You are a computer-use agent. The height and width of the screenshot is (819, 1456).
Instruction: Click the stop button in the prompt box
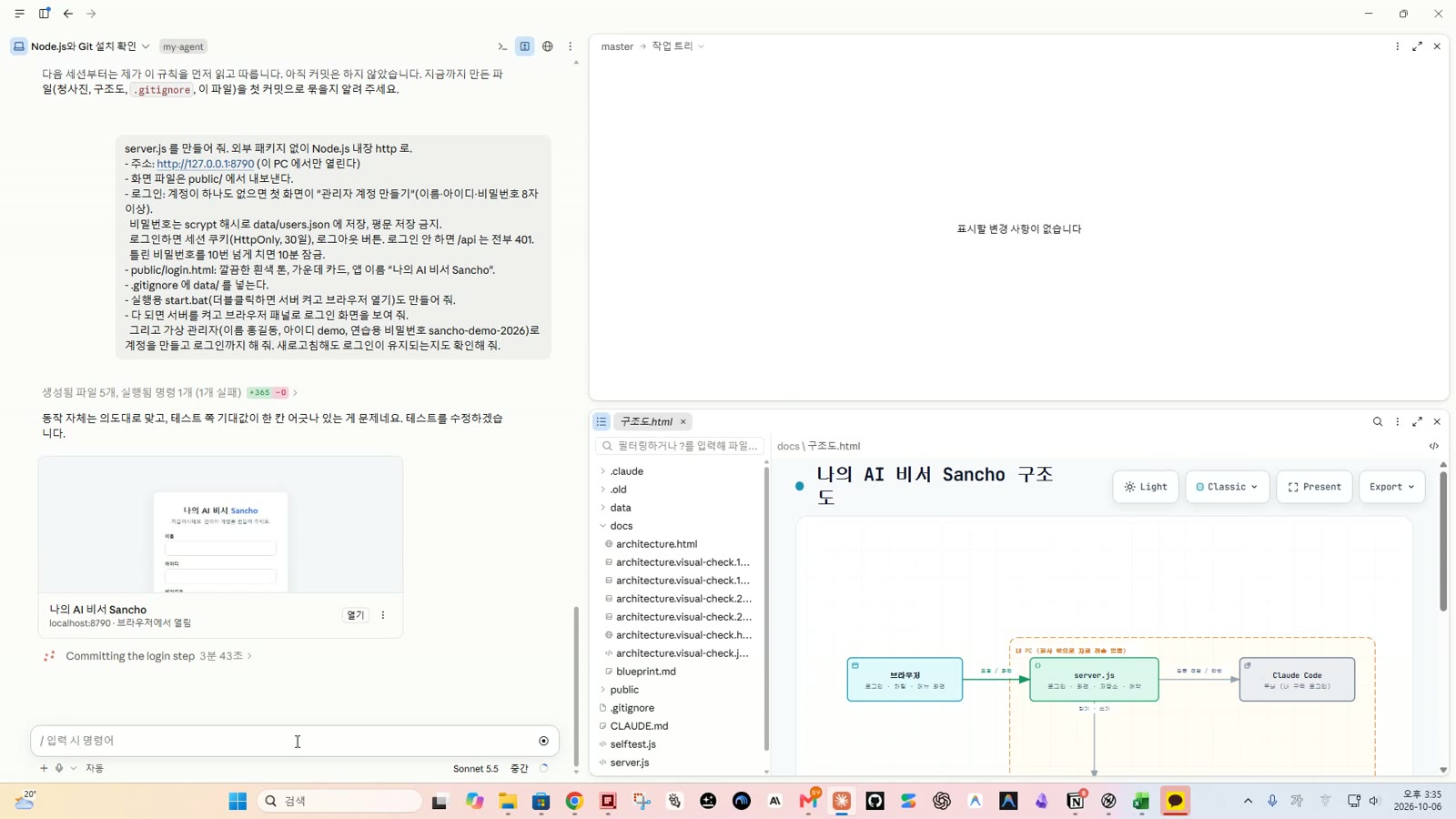[544, 741]
